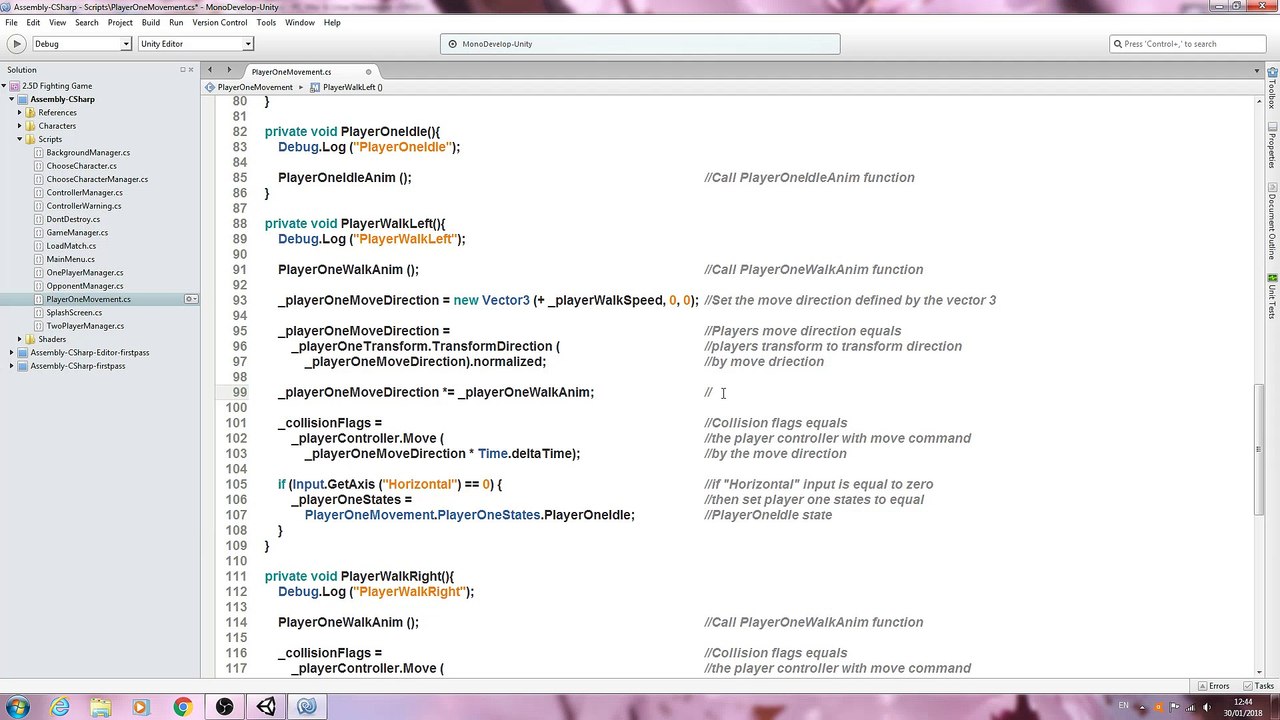Open the Build menu
Viewport: 1280px width, 720px height.
(x=150, y=22)
